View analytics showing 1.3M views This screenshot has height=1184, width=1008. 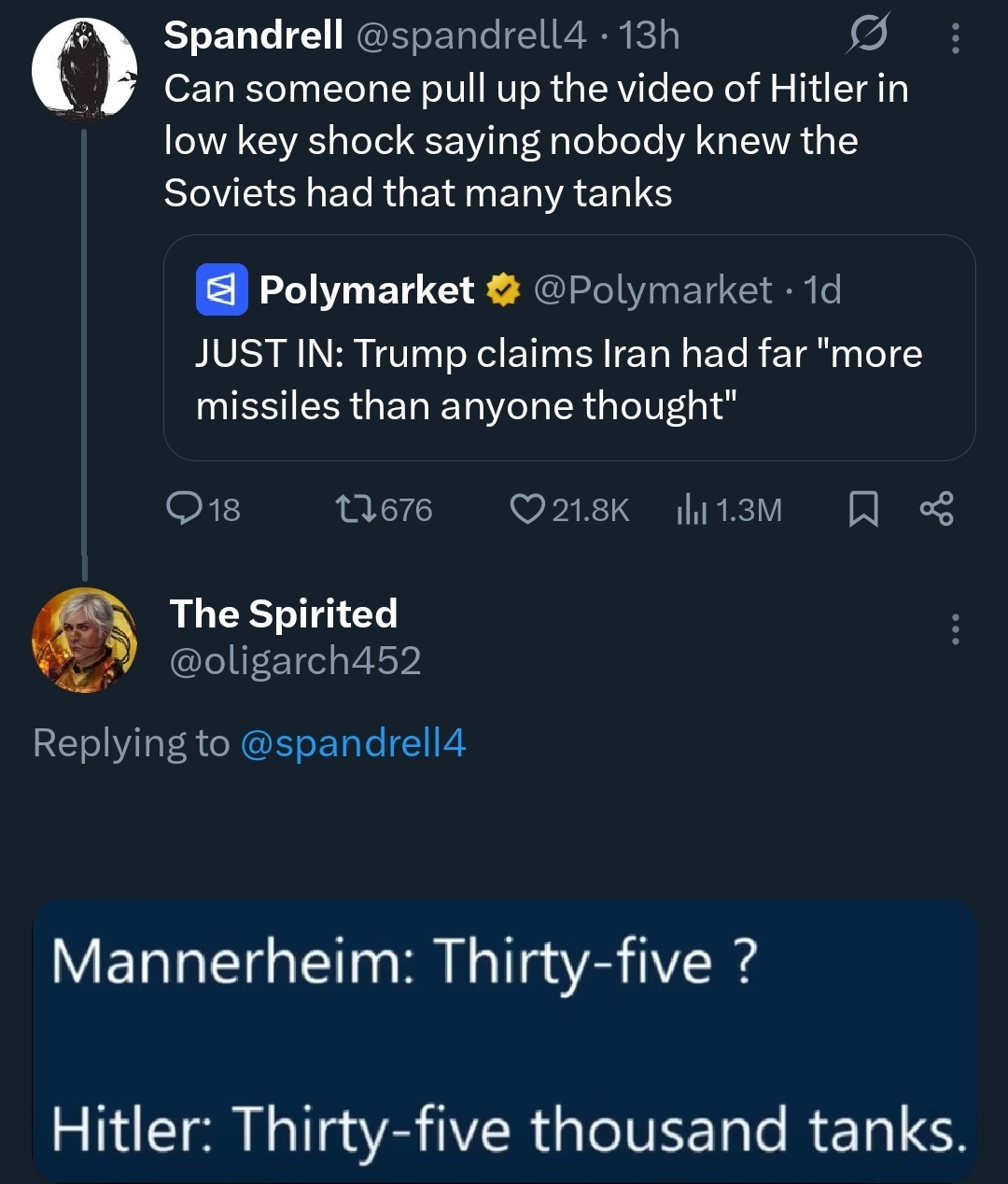pyautogui.click(x=691, y=510)
